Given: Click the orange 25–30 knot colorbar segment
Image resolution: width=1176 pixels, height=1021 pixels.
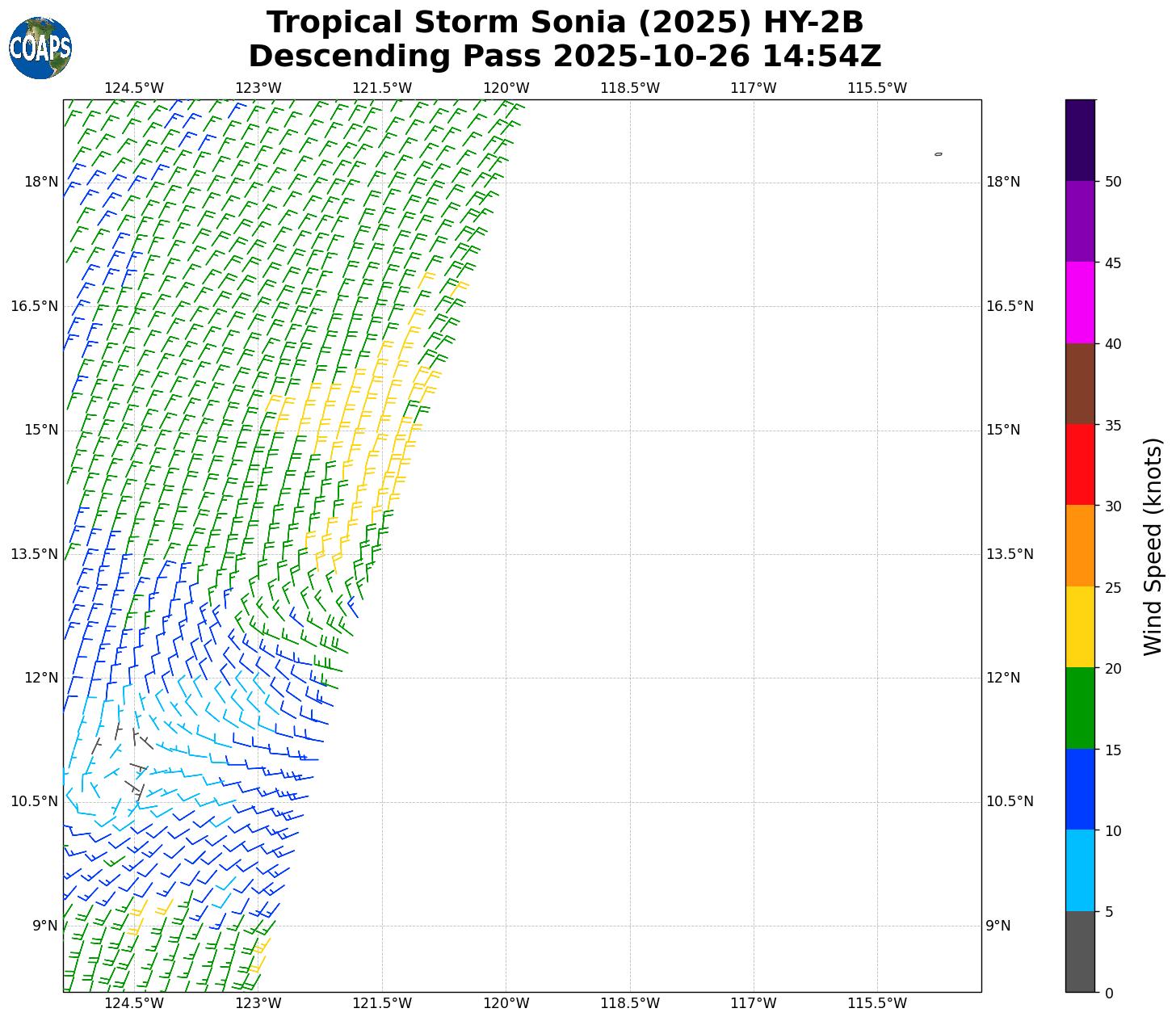Looking at the screenshot, I should (1080, 546).
